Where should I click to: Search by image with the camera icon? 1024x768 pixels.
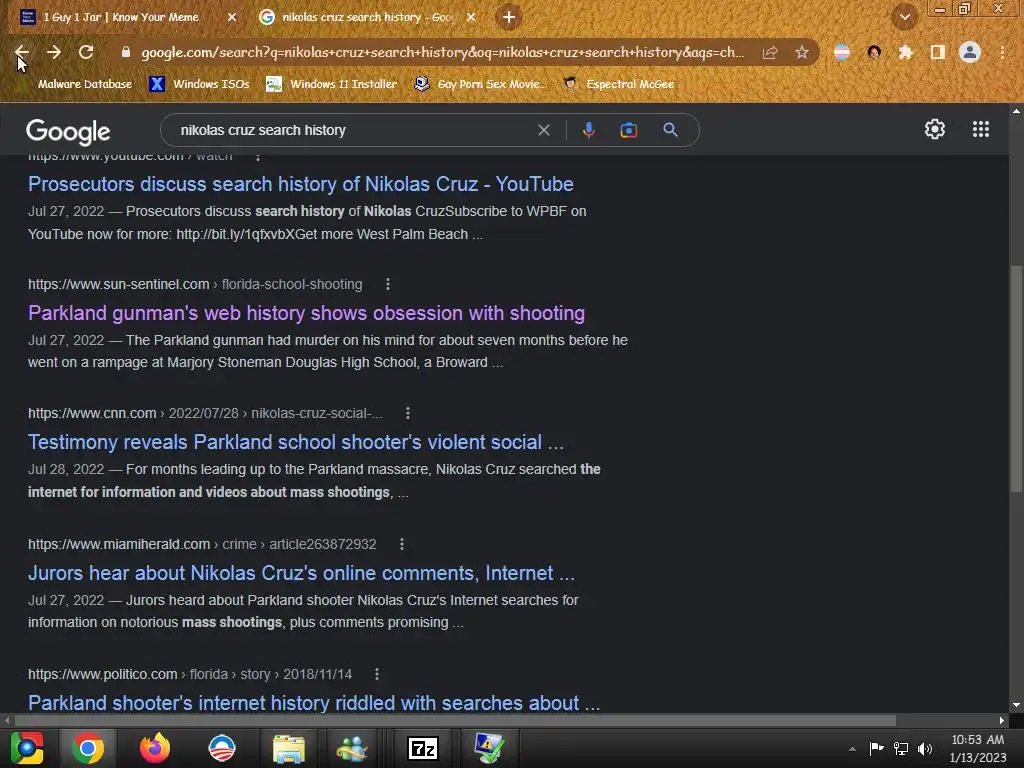click(x=628, y=130)
